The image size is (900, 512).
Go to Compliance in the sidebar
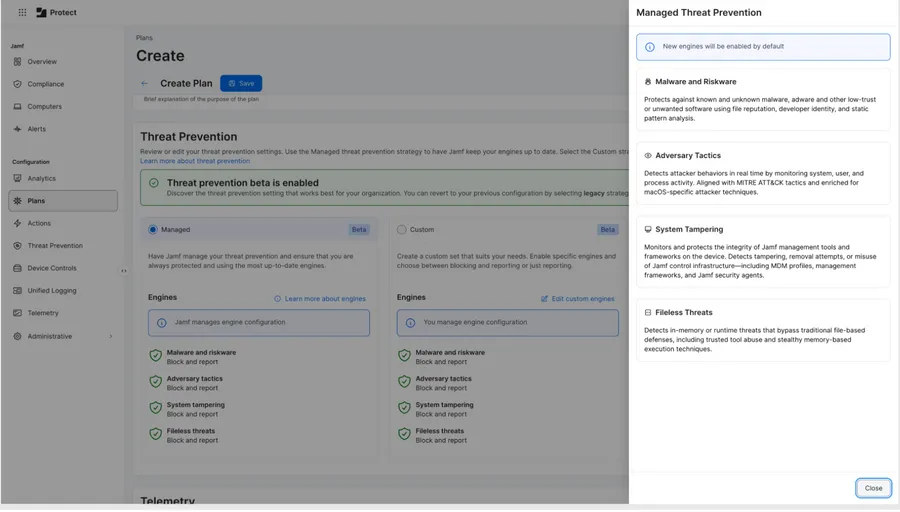[45, 84]
